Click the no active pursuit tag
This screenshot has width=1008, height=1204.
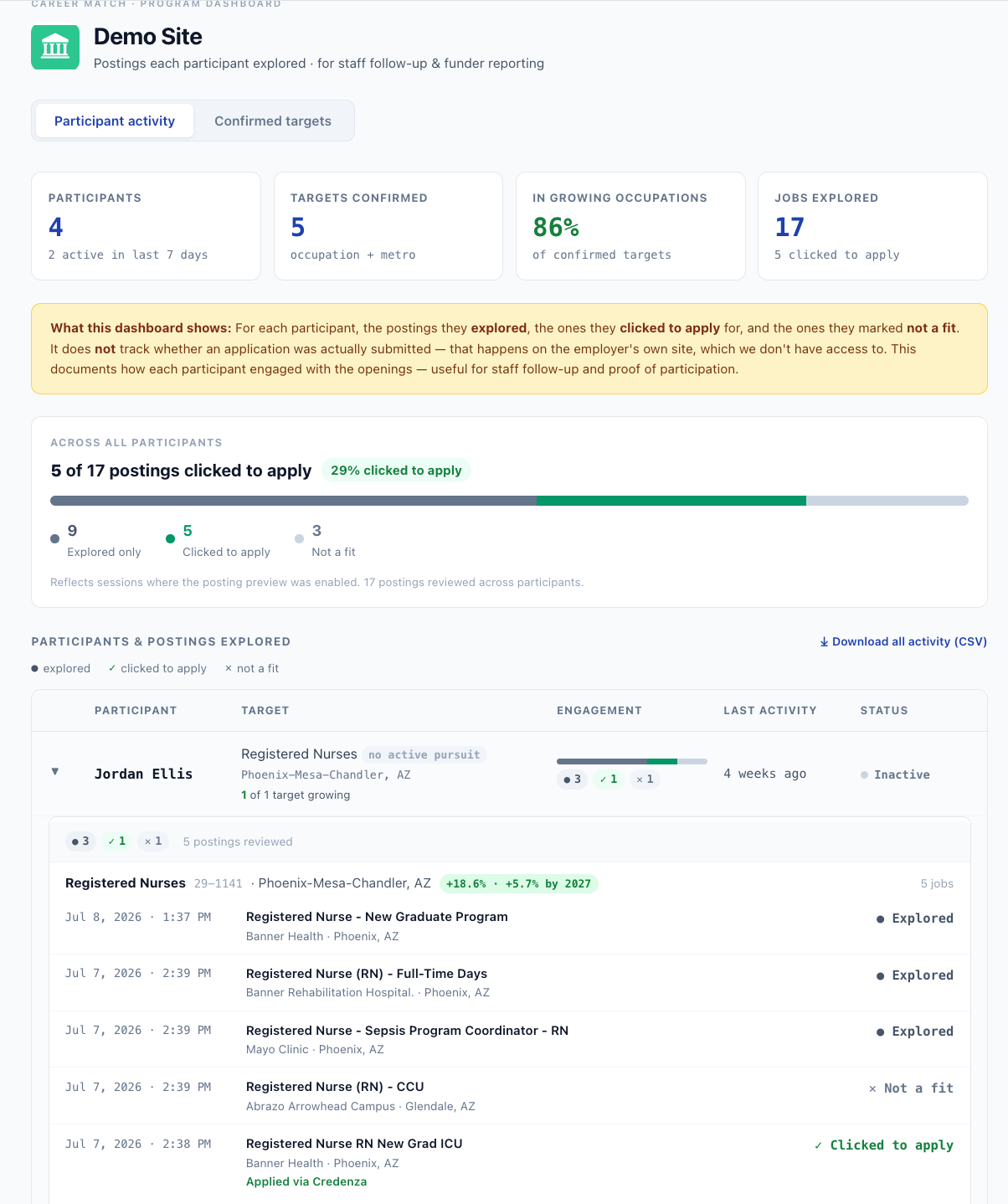[x=424, y=754]
